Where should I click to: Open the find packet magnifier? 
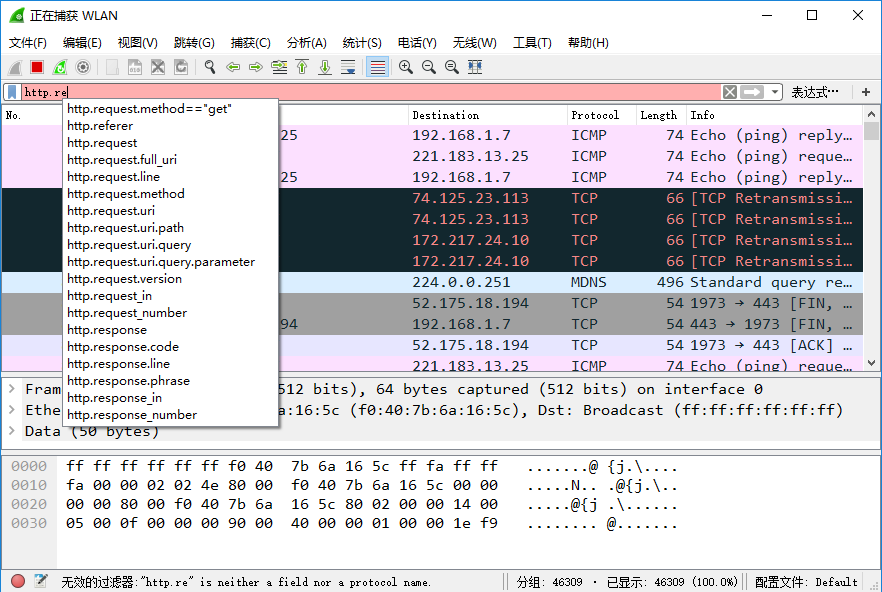click(x=210, y=68)
